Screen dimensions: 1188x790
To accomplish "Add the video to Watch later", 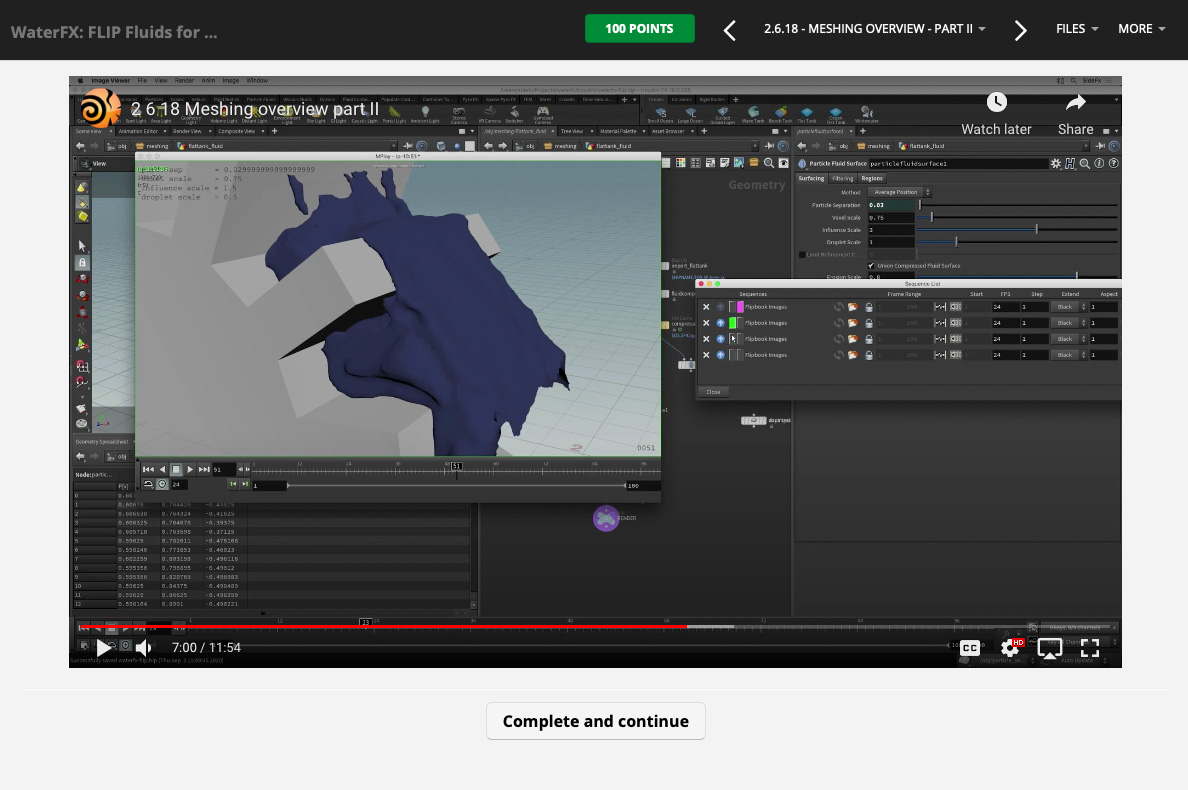I will pos(996,114).
